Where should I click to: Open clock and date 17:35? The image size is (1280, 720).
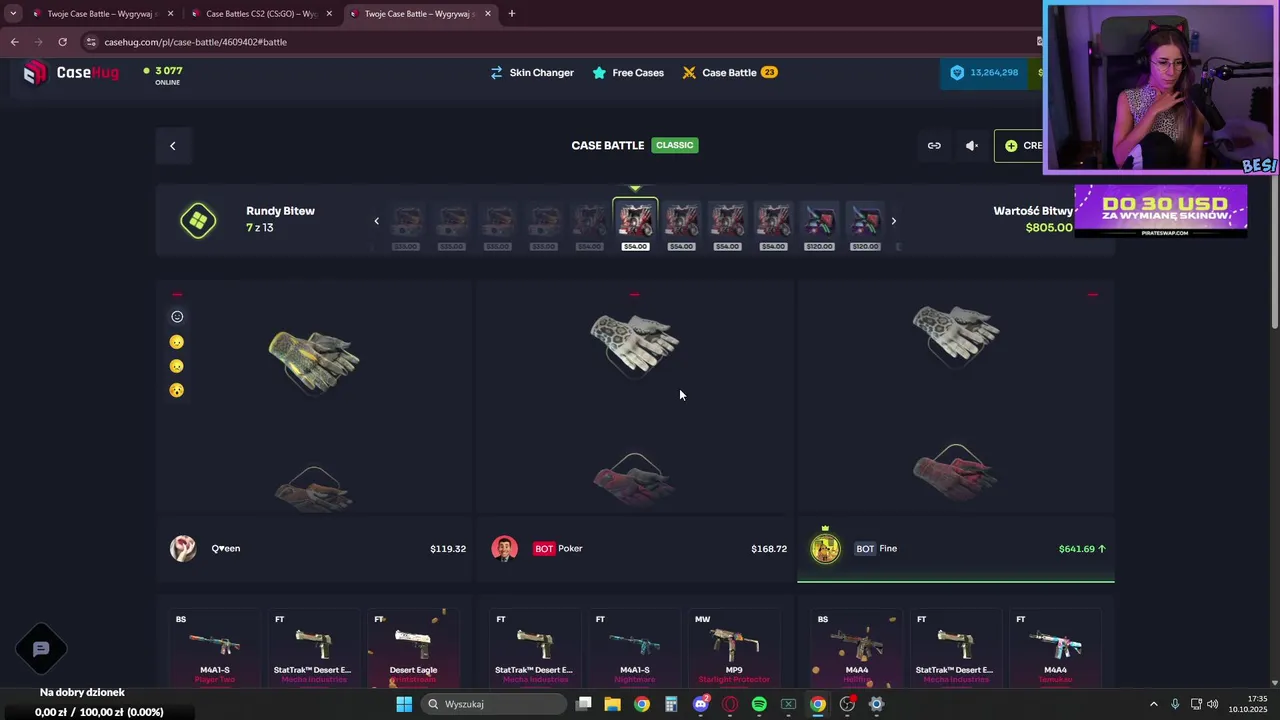[1247, 704]
